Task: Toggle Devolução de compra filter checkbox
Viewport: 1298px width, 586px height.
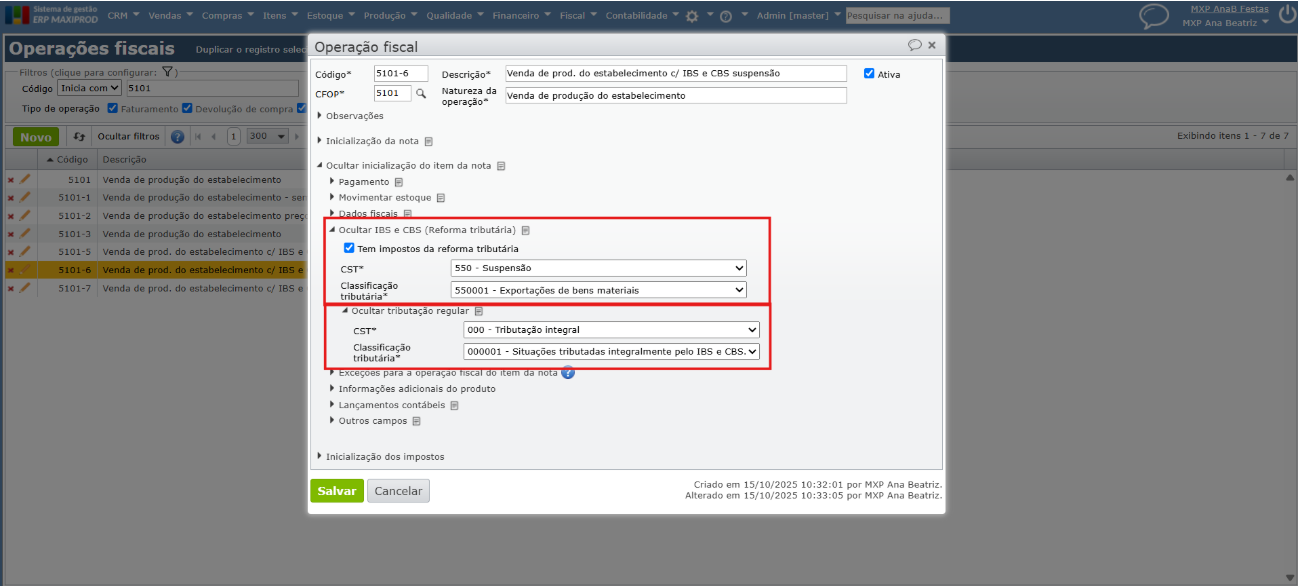Action: click(188, 109)
